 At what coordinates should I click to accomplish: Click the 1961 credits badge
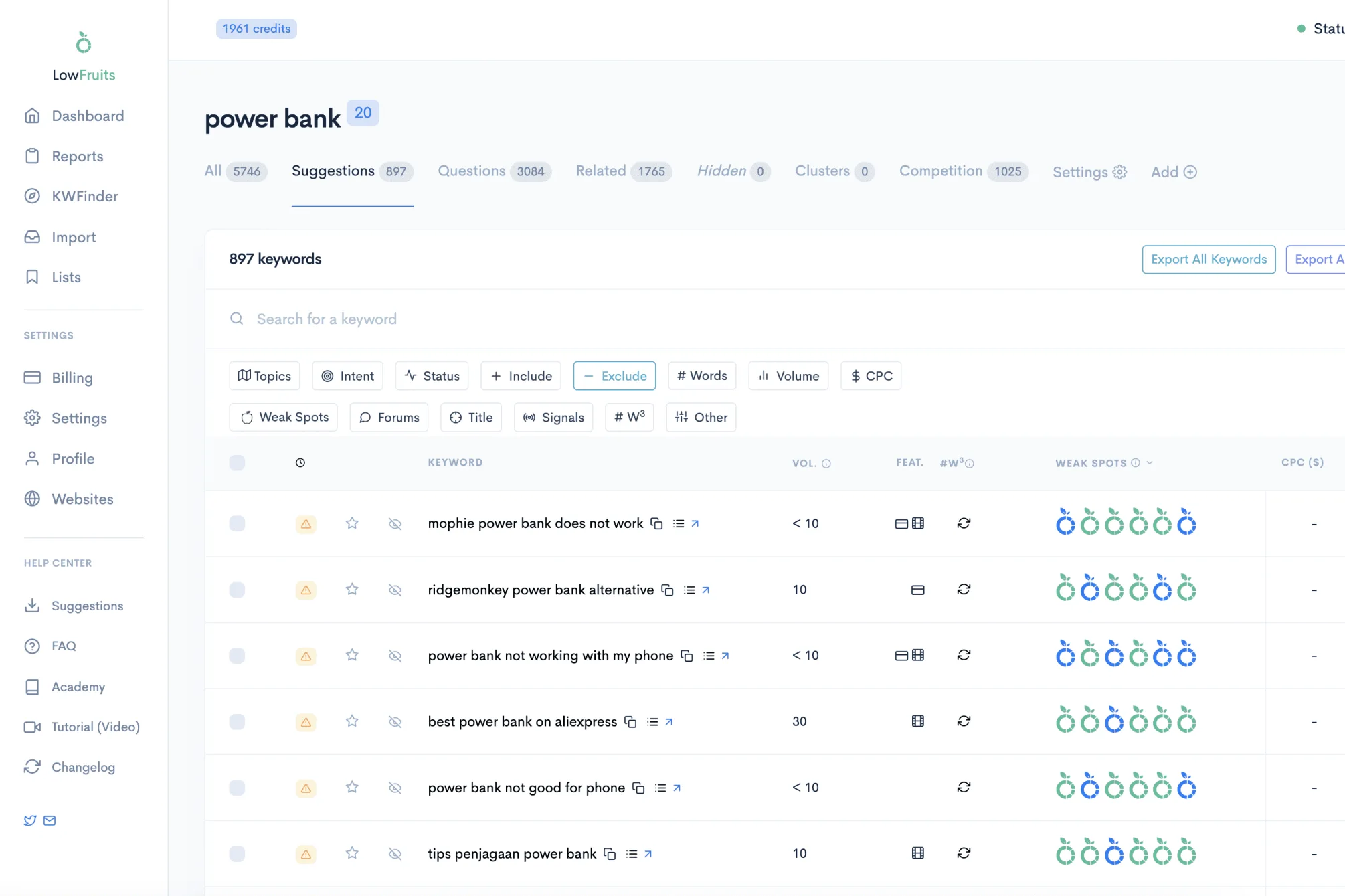click(x=256, y=29)
